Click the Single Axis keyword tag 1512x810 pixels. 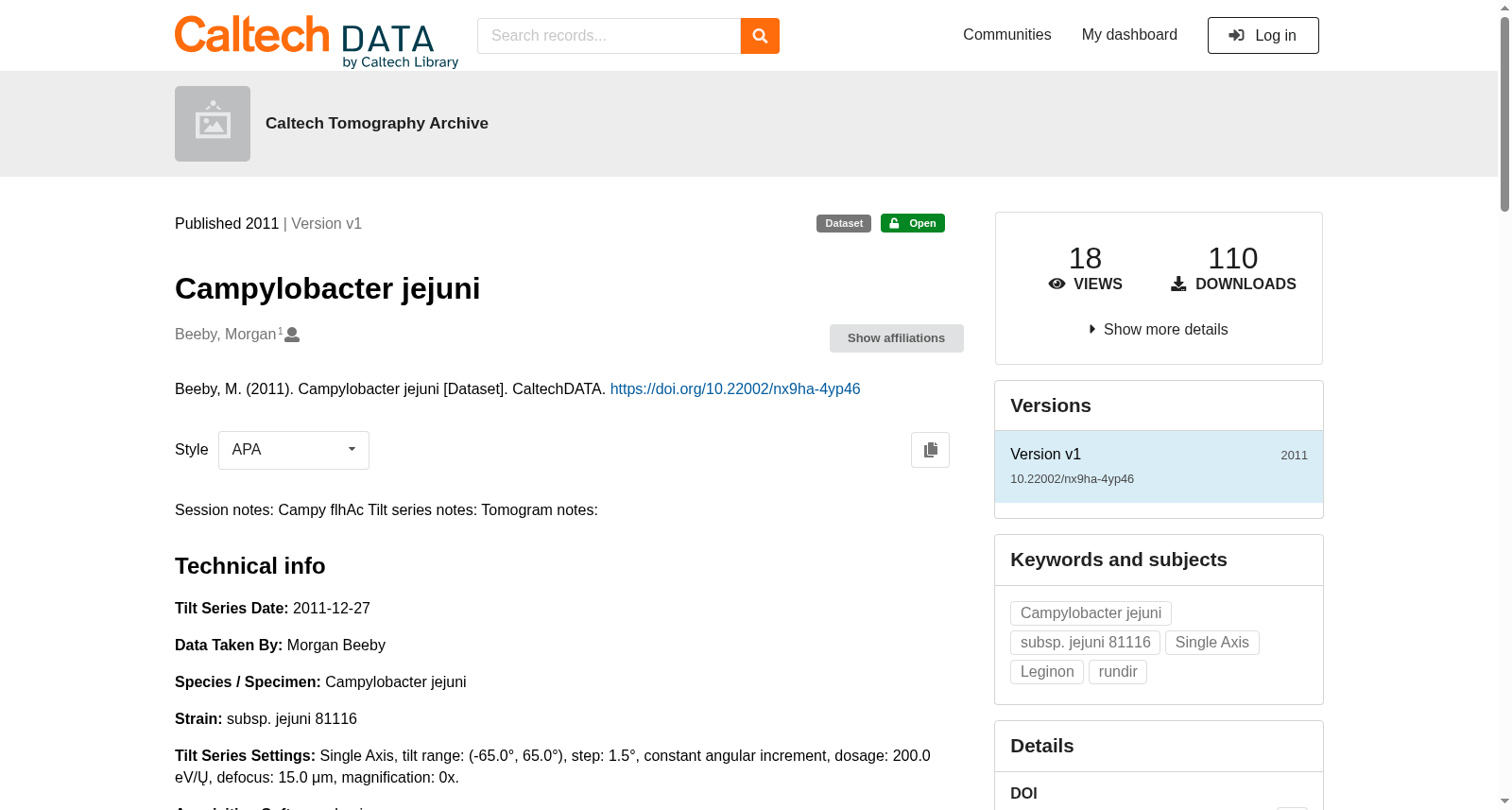pyautogui.click(x=1211, y=643)
